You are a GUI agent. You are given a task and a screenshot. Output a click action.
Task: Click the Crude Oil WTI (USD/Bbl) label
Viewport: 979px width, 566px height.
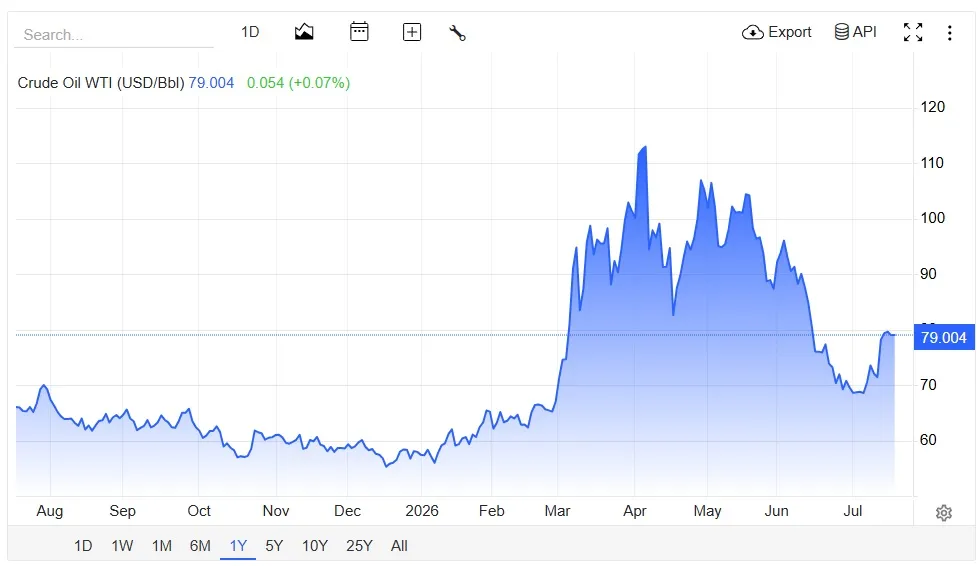101,83
